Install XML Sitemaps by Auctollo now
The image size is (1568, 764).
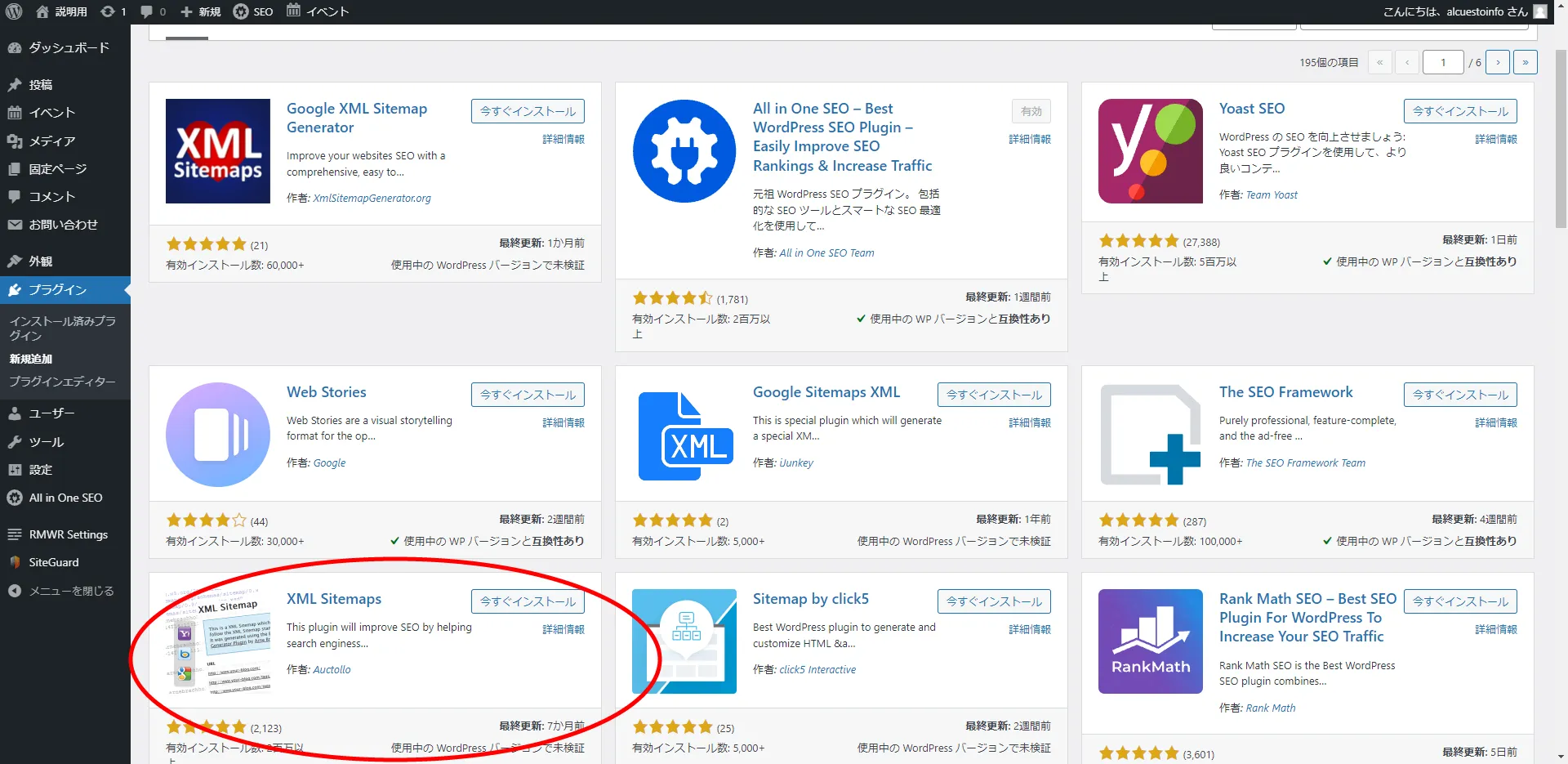point(528,601)
